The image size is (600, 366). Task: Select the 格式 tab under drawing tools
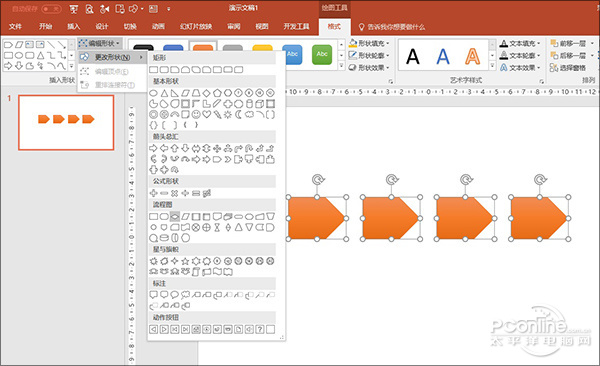click(x=334, y=26)
